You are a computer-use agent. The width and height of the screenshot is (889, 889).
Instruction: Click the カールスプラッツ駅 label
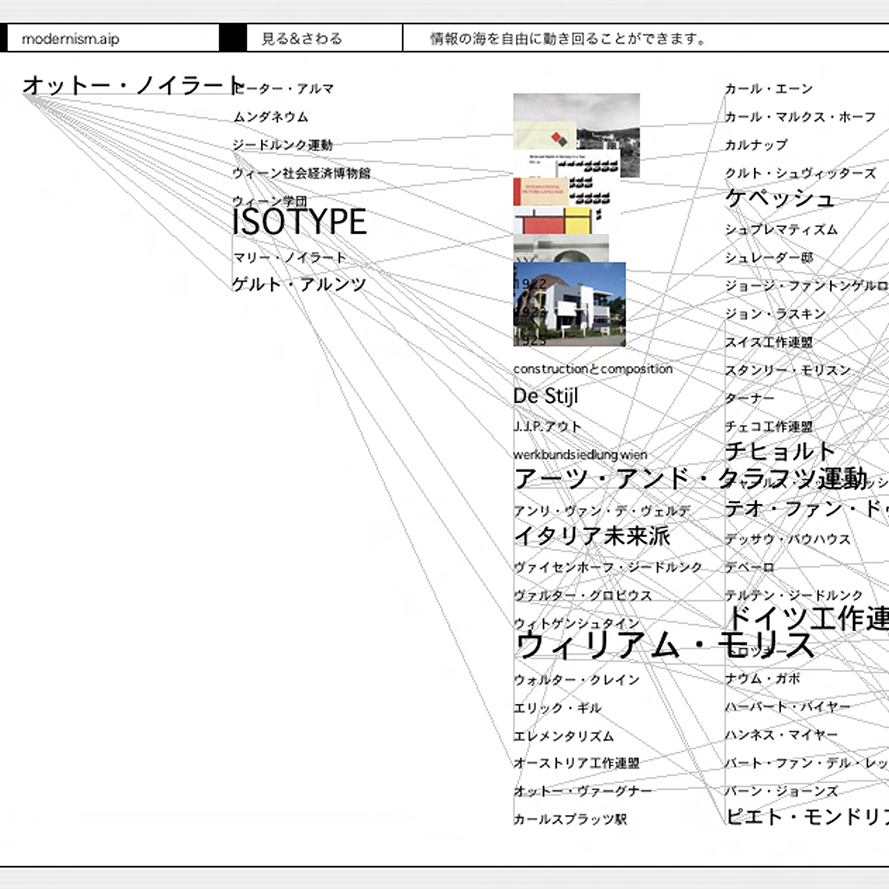[x=570, y=819]
